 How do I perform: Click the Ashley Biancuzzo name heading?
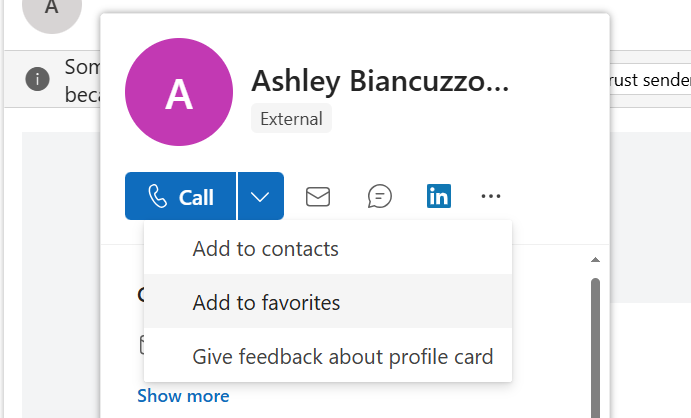380,81
